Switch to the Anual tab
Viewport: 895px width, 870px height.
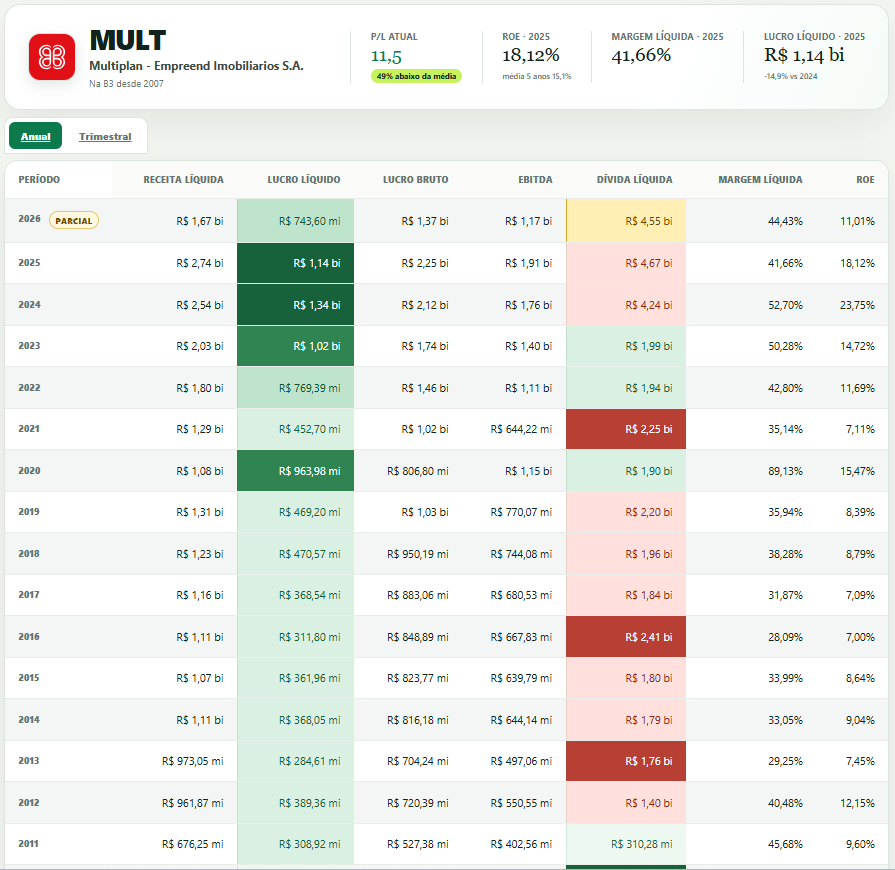[35, 136]
